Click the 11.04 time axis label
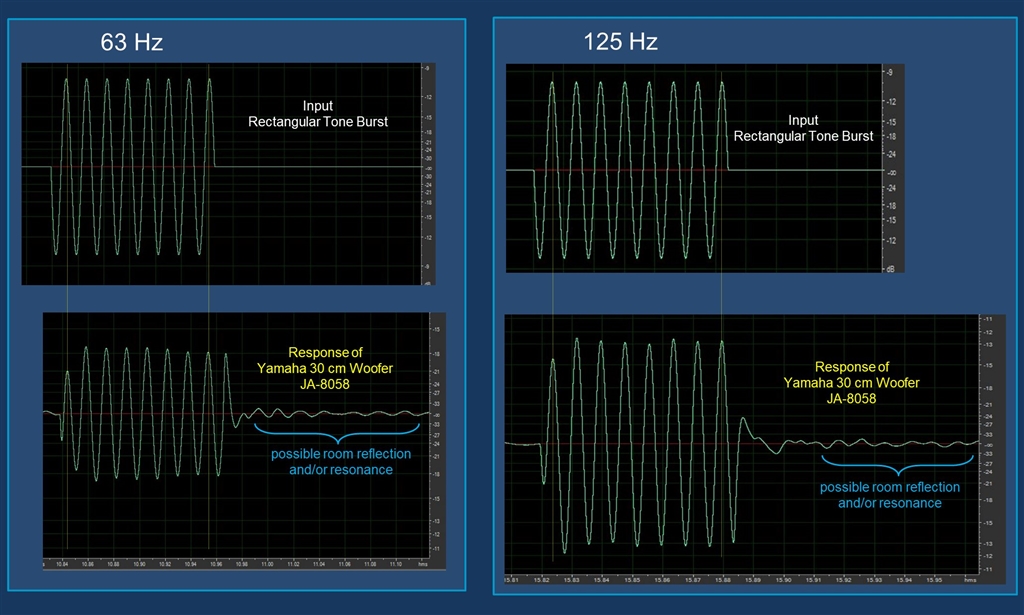The image size is (1024, 615). 319,564
